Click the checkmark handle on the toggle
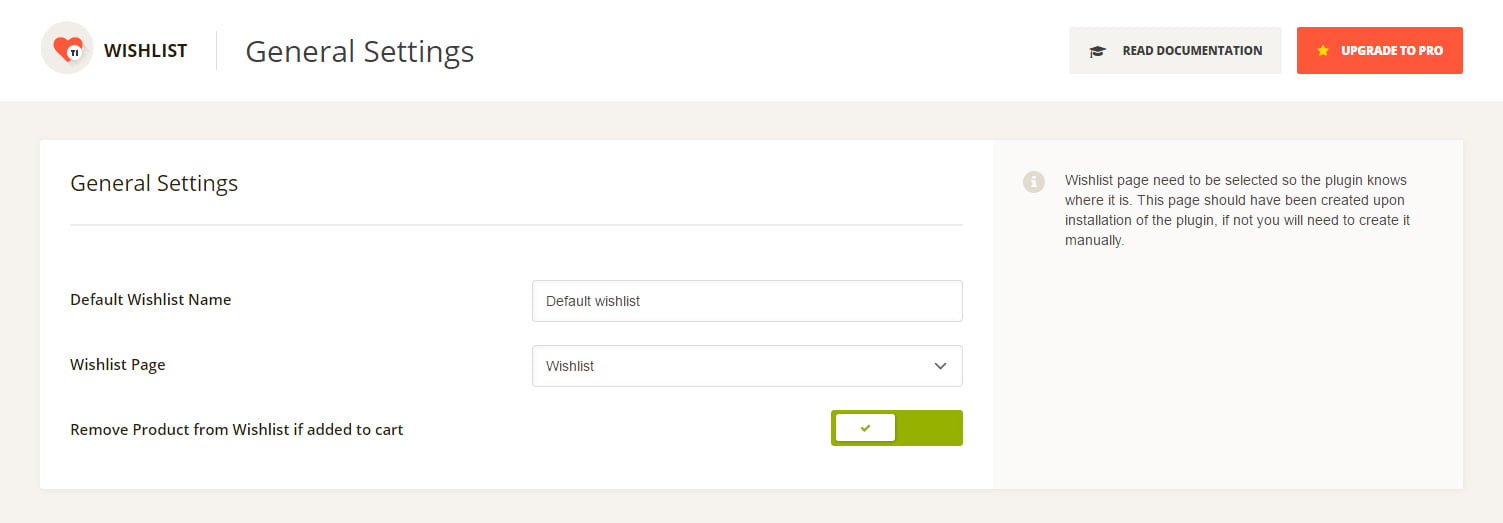 [x=865, y=428]
